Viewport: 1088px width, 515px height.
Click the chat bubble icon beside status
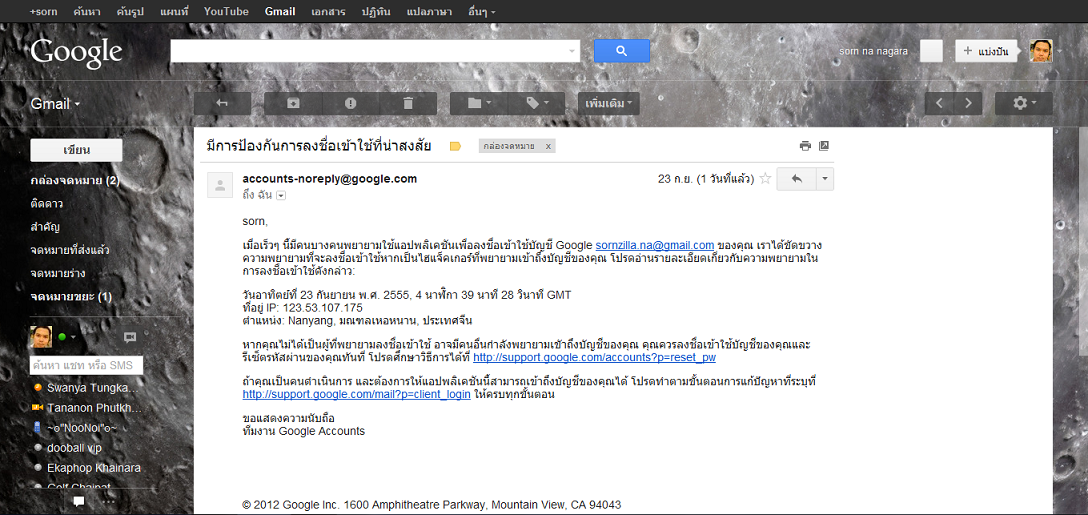[130, 337]
